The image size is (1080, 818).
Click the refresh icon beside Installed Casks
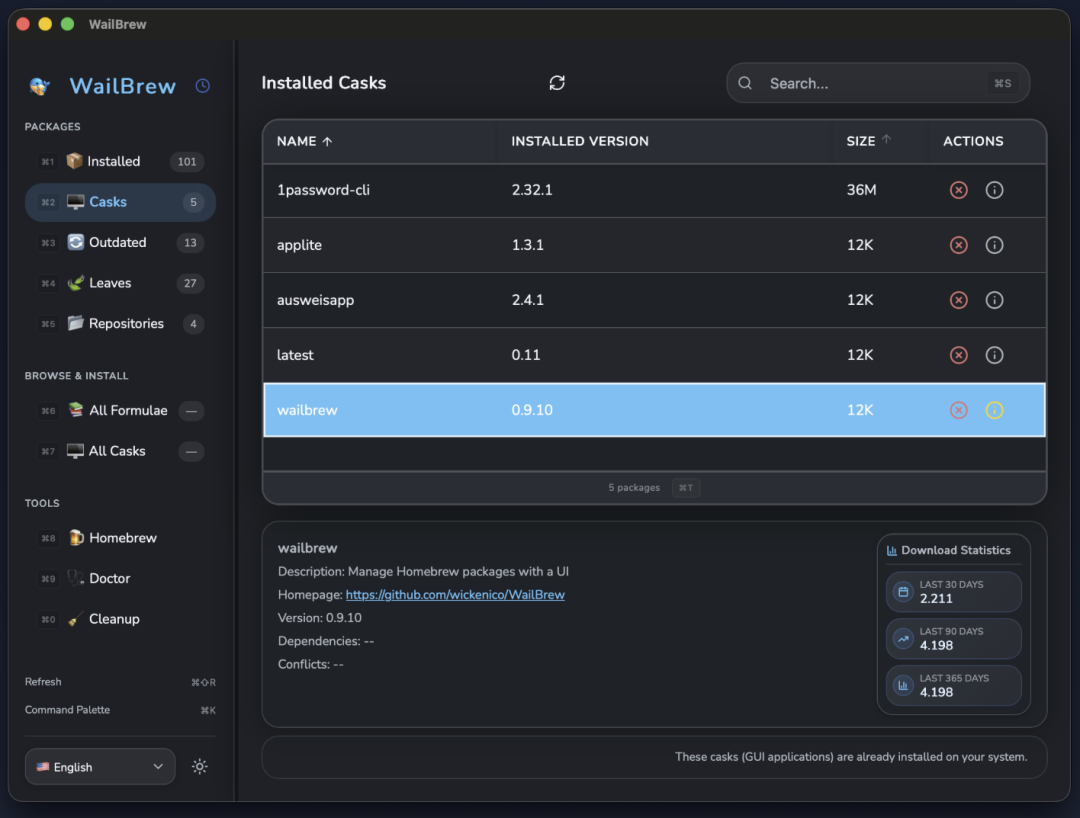click(557, 83)
